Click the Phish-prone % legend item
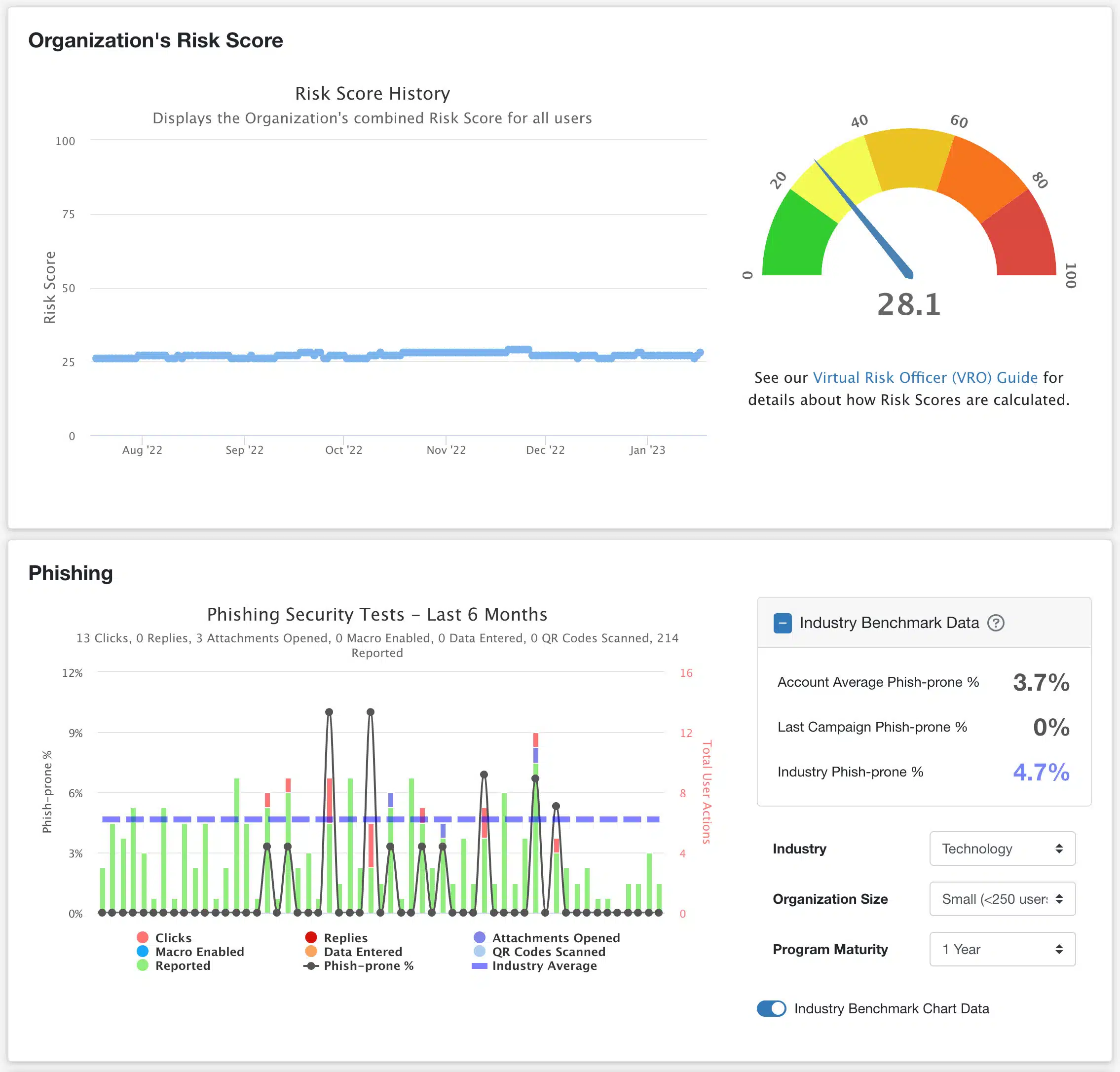This screenshot has height=1072, width=1120. [368, 966]
